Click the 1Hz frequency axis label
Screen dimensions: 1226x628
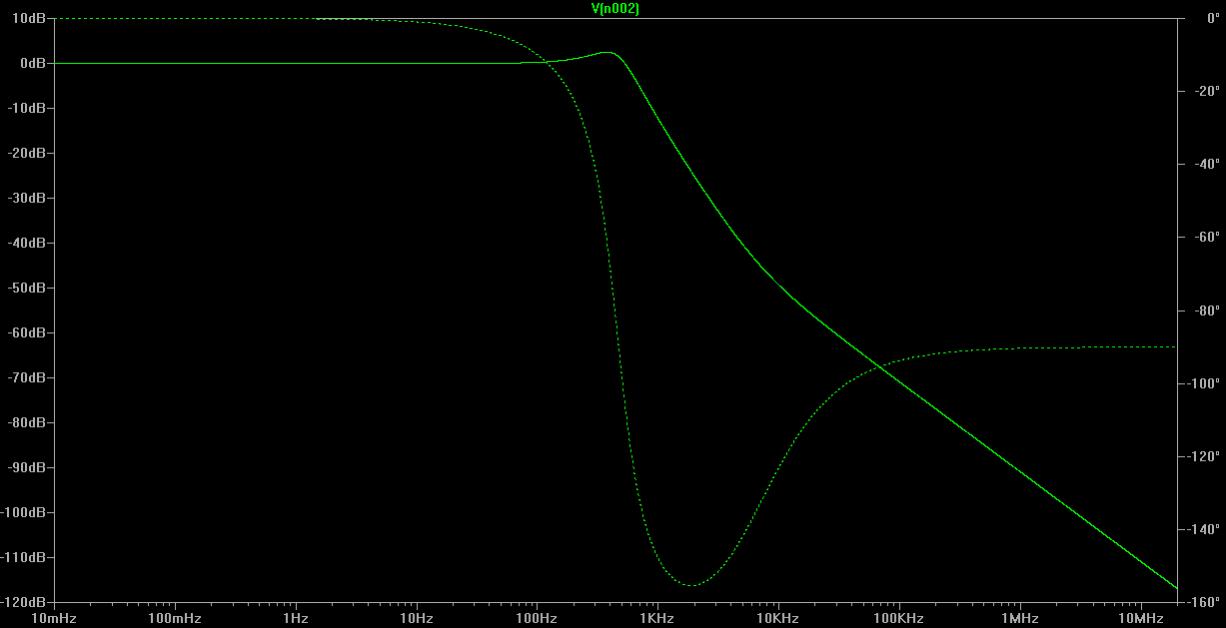coord(295,619)
